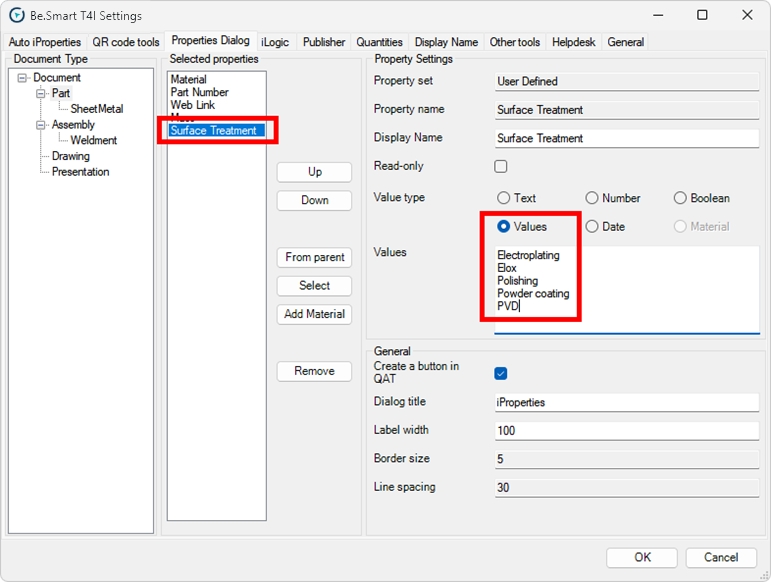Viewport: 771px width, 582px height.
Task: Collapse the Document tree node
Action: click(22, 78)
